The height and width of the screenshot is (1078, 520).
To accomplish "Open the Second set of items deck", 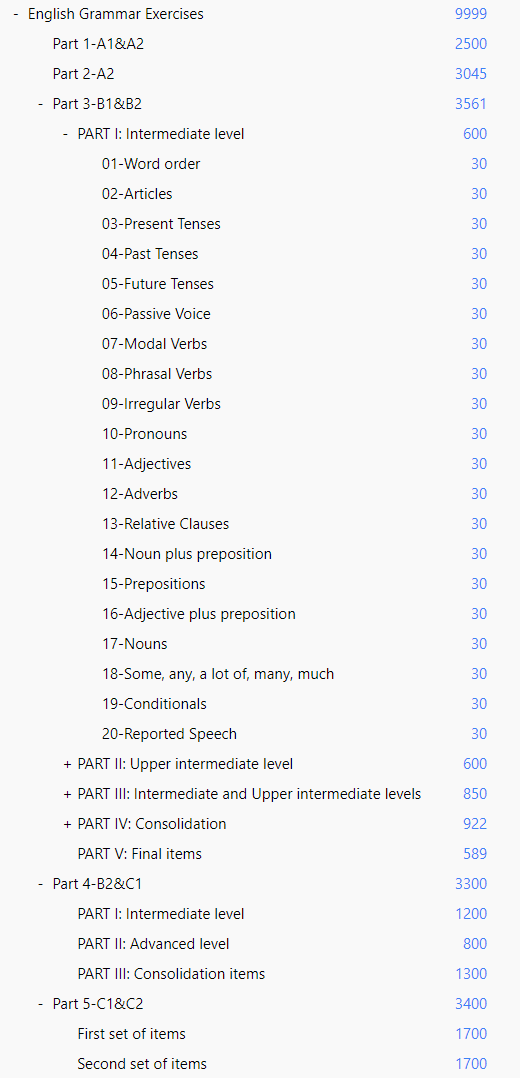I will point(142,1064).
